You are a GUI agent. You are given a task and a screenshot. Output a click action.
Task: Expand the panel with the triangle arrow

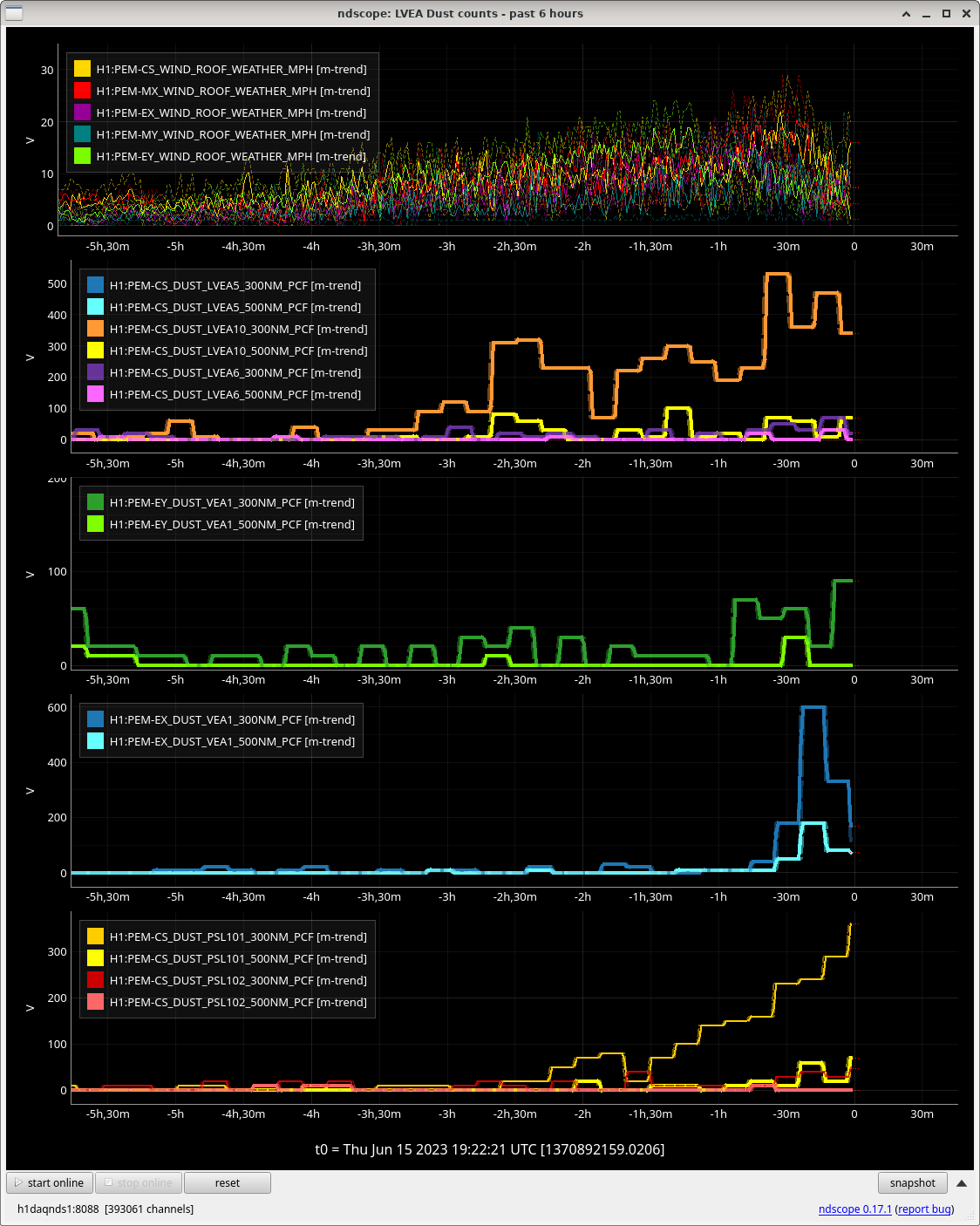coord(962,1183)
